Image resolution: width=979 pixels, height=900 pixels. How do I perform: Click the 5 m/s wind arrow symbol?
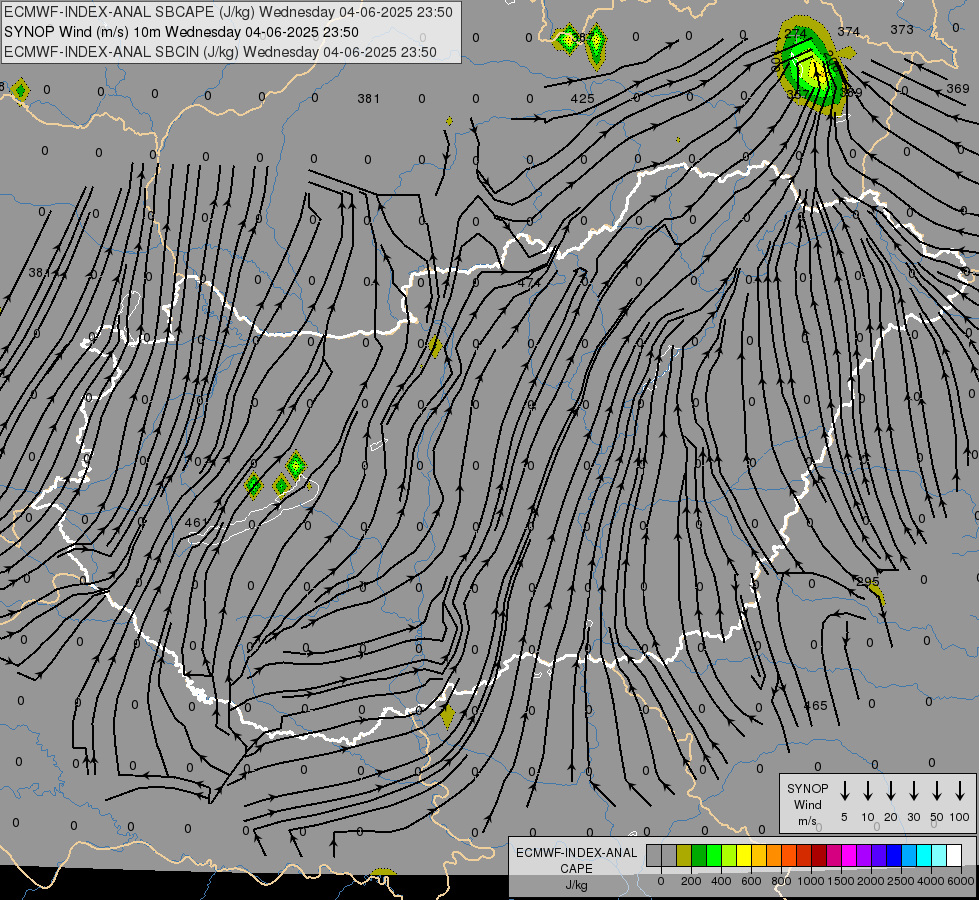[x=844, y=791]
